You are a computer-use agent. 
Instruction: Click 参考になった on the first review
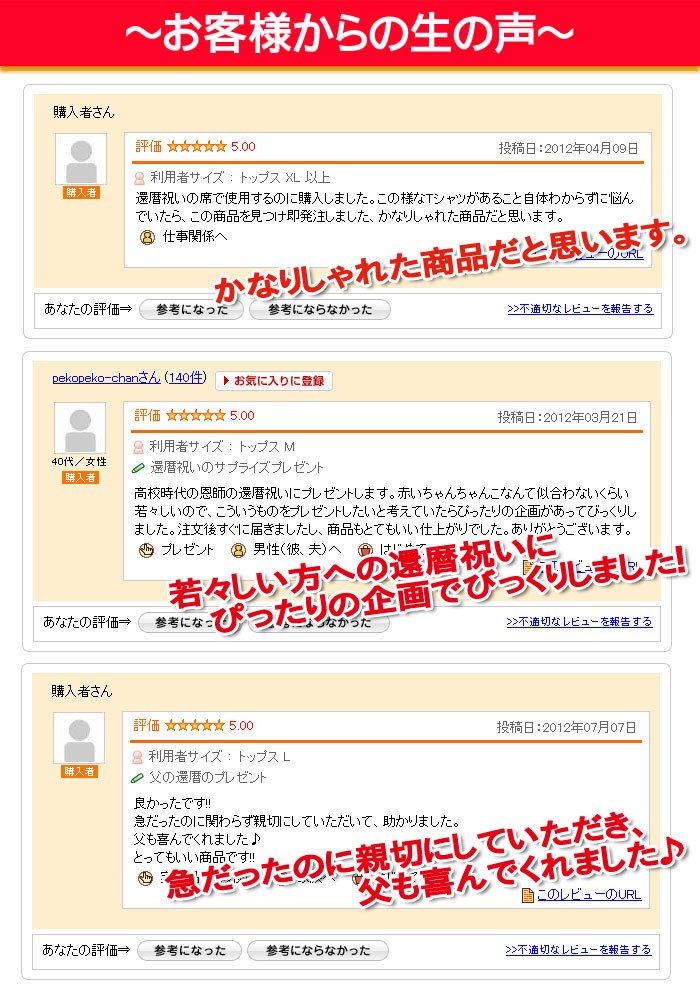tap(191, 309)
